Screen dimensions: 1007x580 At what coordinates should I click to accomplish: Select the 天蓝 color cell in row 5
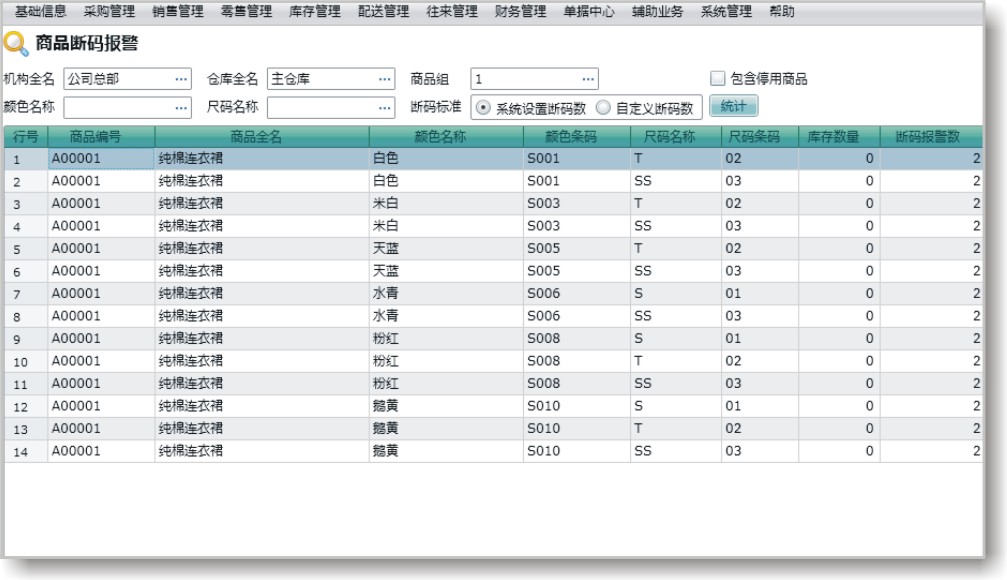[x=446, y=249]
